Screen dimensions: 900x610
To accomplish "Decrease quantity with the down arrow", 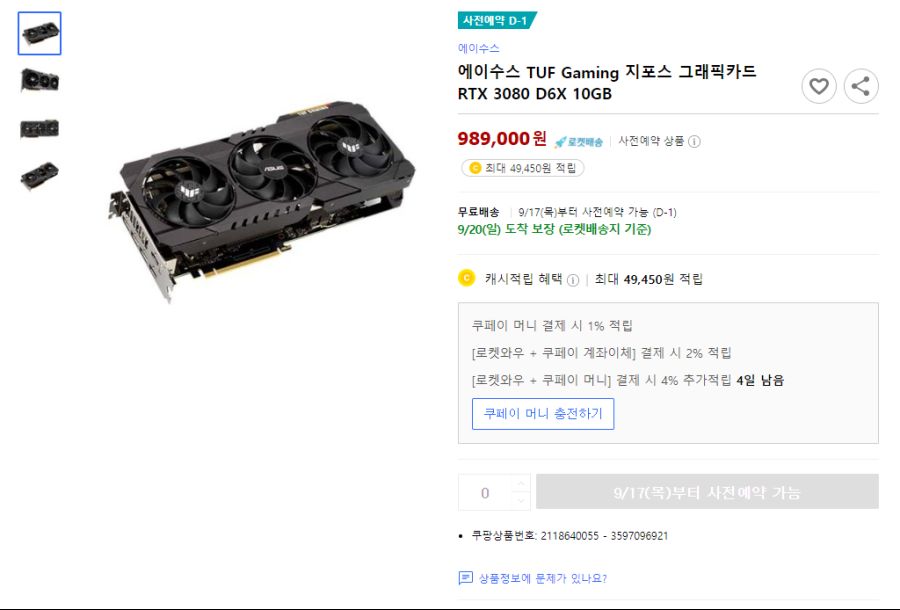I will pos(521,501).
